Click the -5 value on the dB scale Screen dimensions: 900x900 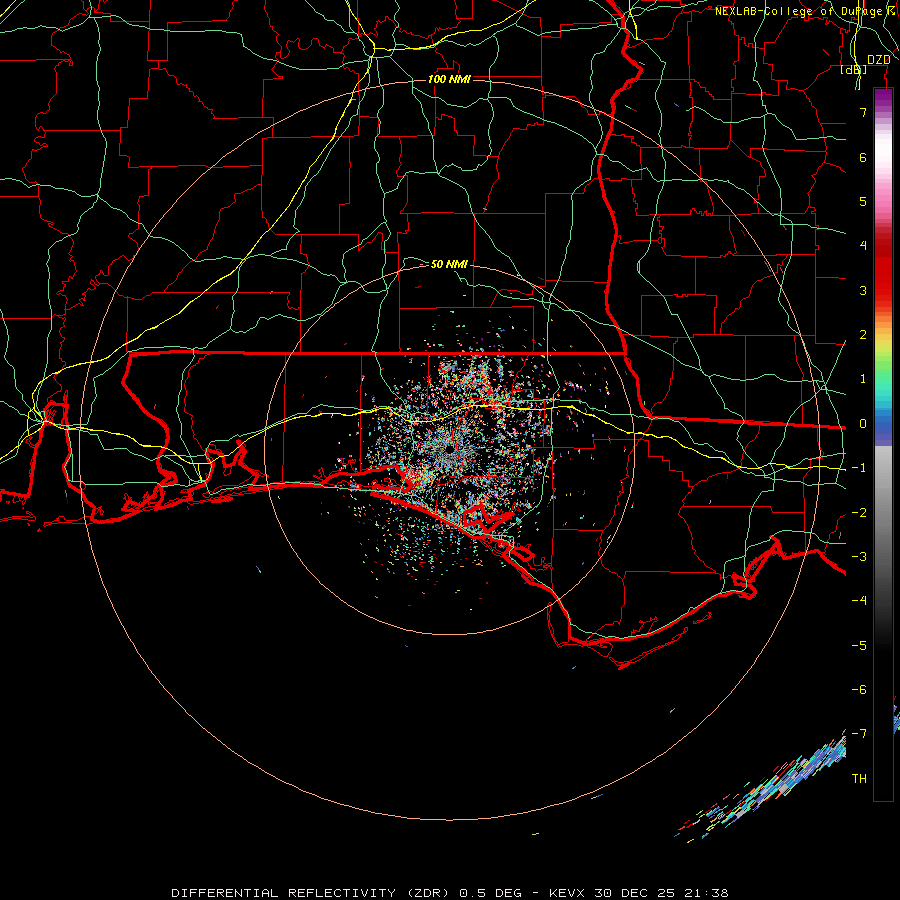(x=859, y=646)
